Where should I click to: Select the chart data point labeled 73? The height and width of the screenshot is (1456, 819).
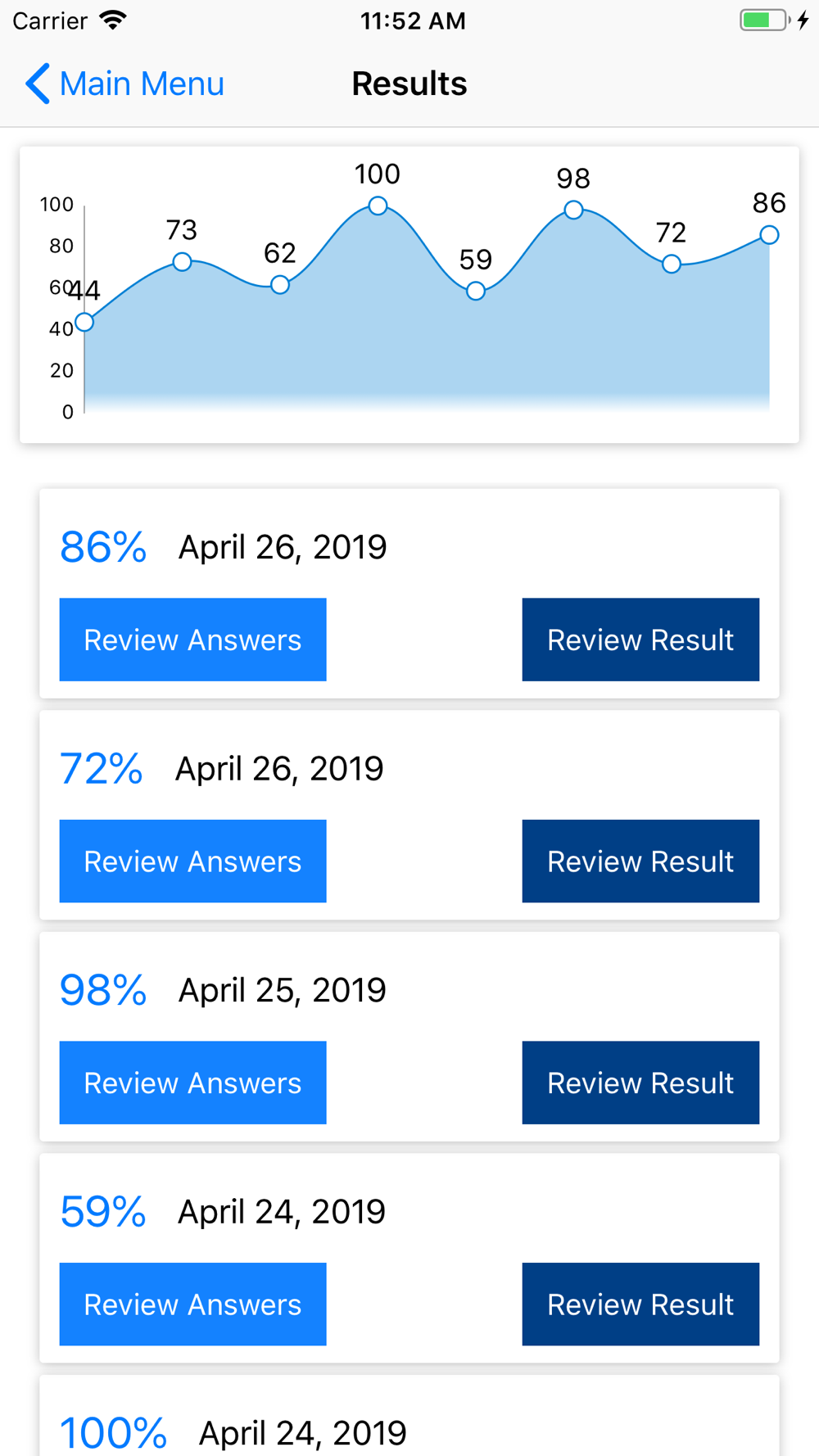(x=182, y=262)
